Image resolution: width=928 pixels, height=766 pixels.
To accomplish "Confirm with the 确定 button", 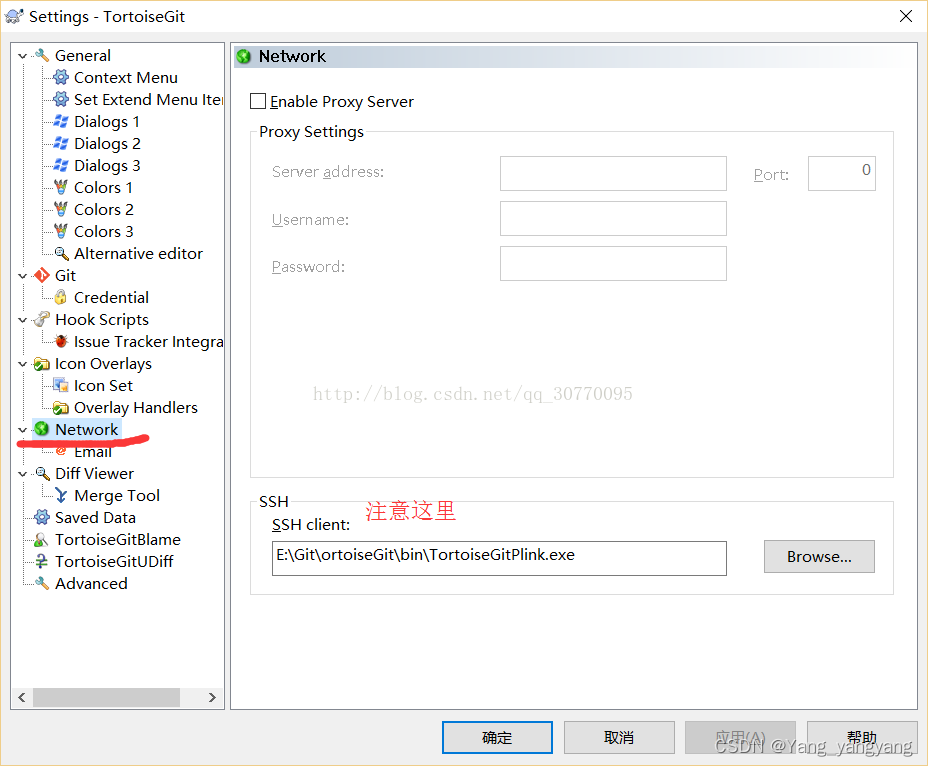I will (497, 737).
